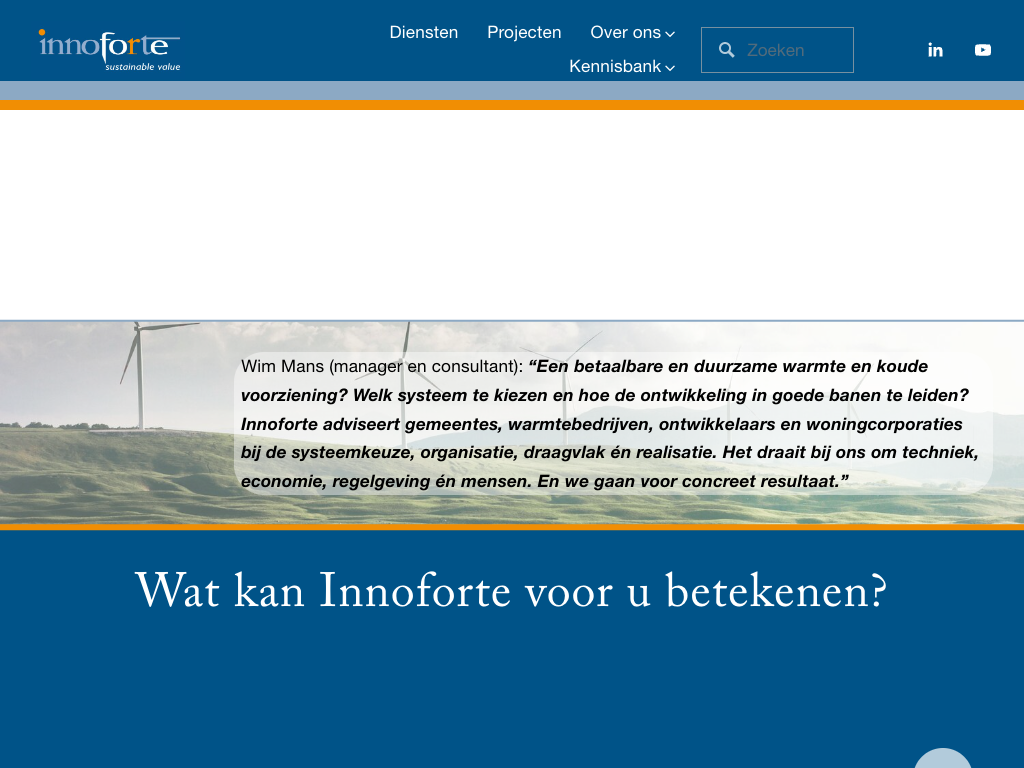Open the YouTube icon link
This screenshot has width=1024, height=768.
pyautogui.click(x=982, y=50)
